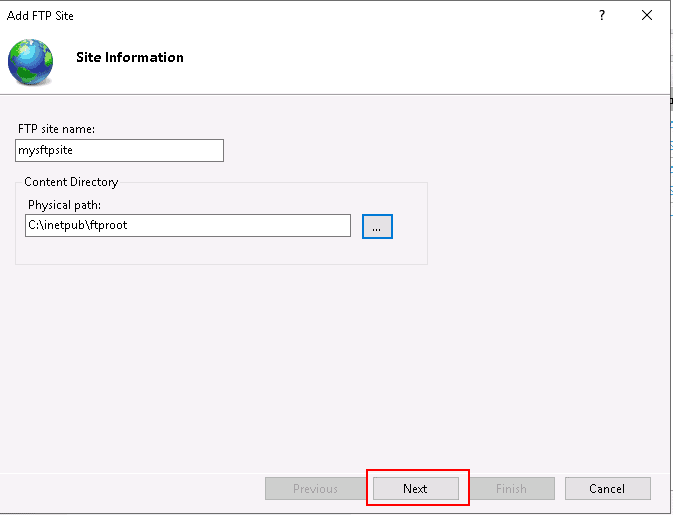Focus the FTP site name field
The width and height of the screenshot is (673, 515).
[x=119, y=150]
